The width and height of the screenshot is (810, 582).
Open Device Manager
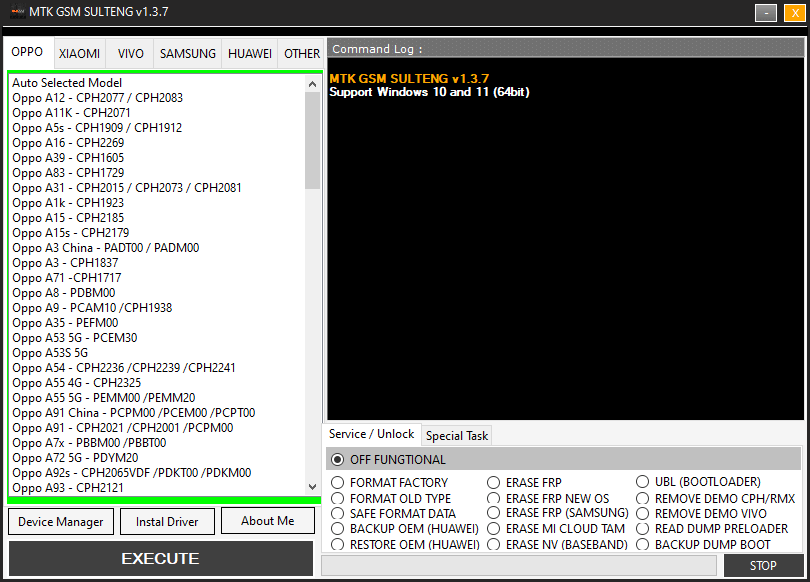click(60, 521)
